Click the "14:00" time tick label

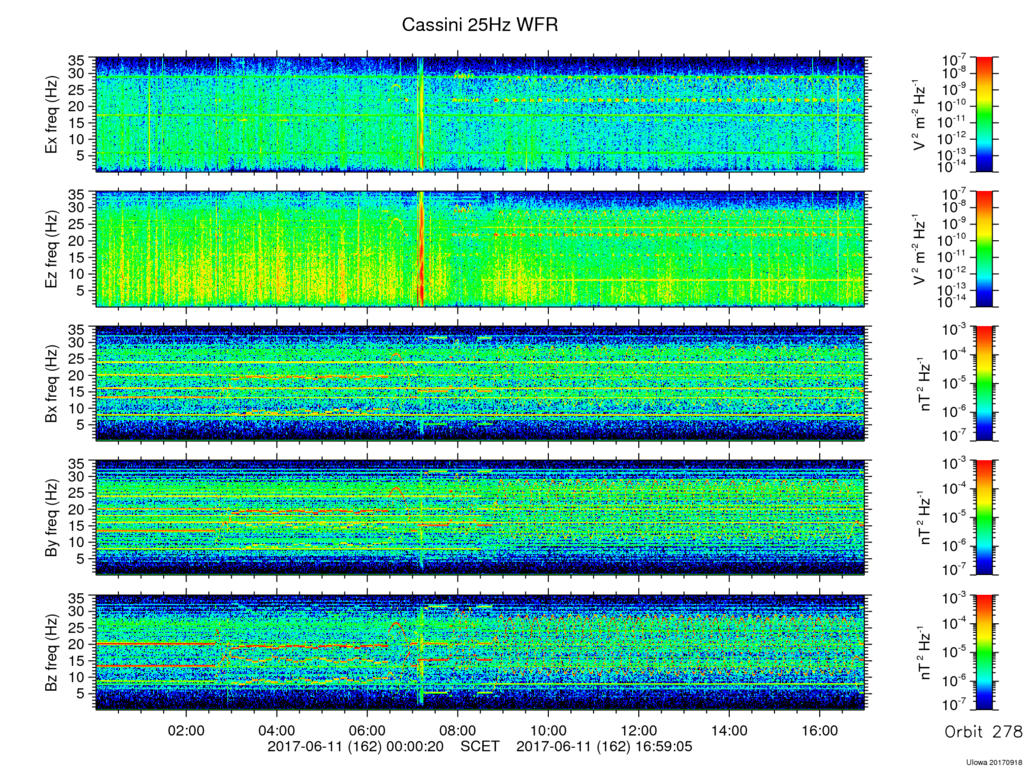click(729, 731)
